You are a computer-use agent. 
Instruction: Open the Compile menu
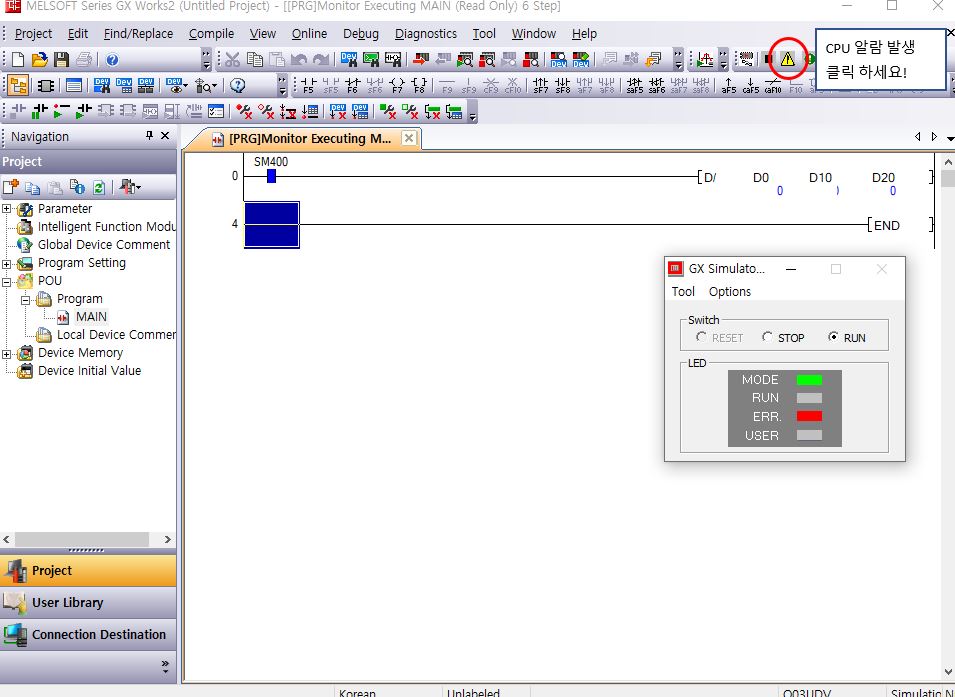[211, 34]
